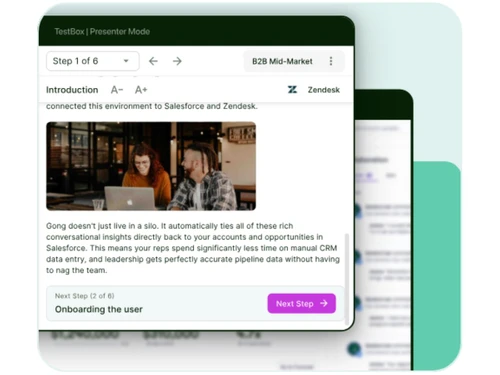The image size is (500, 375).
Task: Click the Zendesk label
Action: (x=324, y=90)
